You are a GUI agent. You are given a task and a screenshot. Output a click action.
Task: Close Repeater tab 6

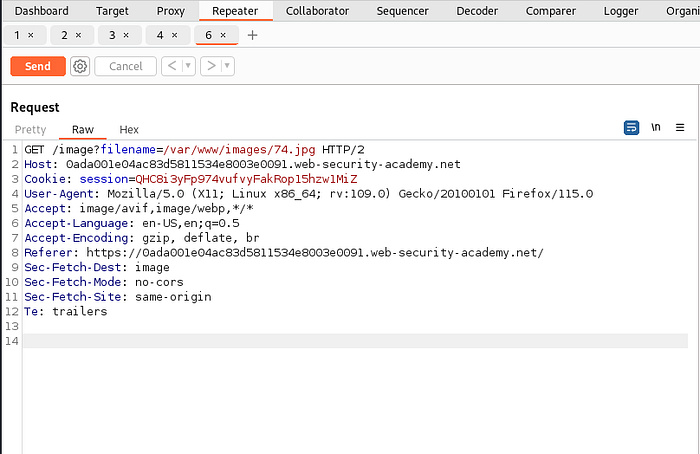[x=223, y=35]
